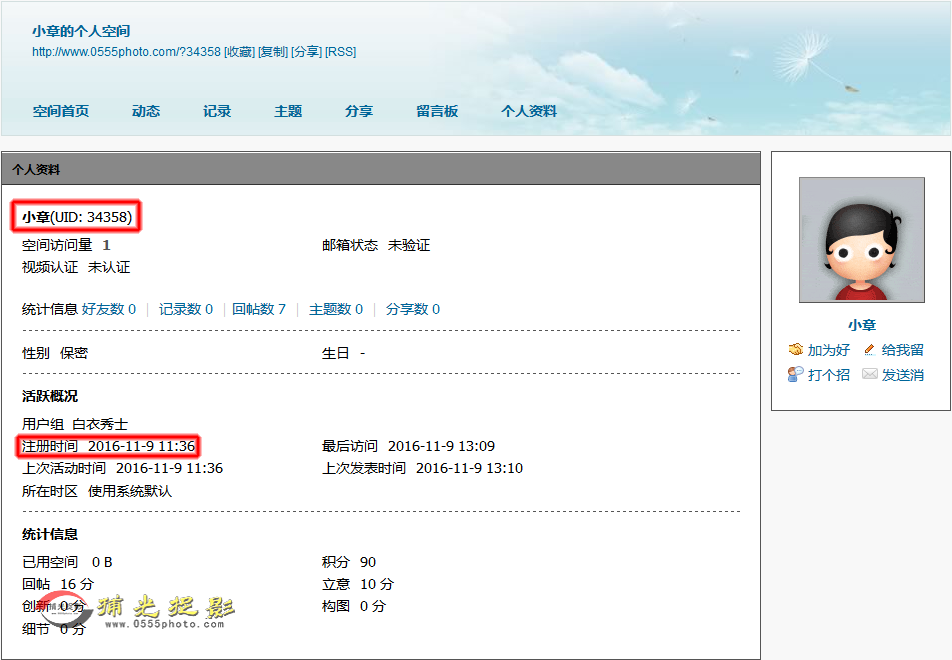Open the space URL 0555photo.com/?34358
The width and height of the screenshot is (952, 660).
[x=126, y=52]
